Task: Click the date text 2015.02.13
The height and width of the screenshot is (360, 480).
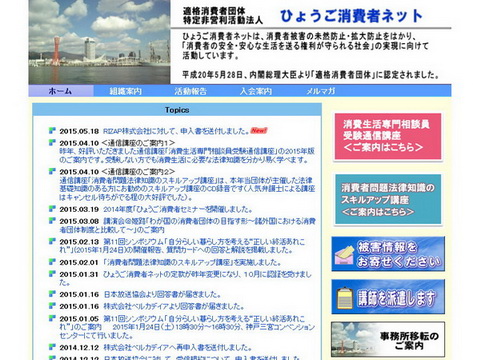Action: point(79,242)
